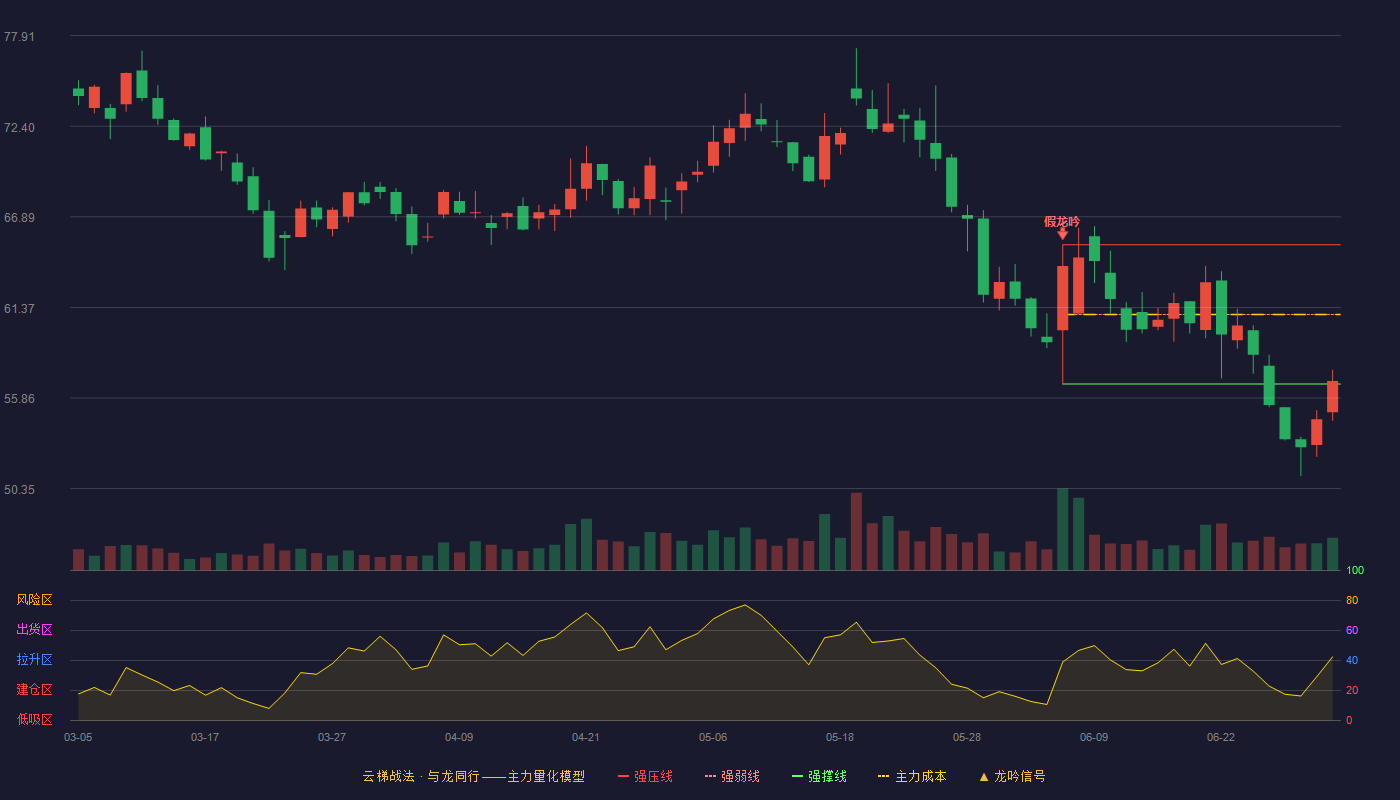Click the 04-21 date label
Screen dimensions: 1400x800
pos(586,737)
